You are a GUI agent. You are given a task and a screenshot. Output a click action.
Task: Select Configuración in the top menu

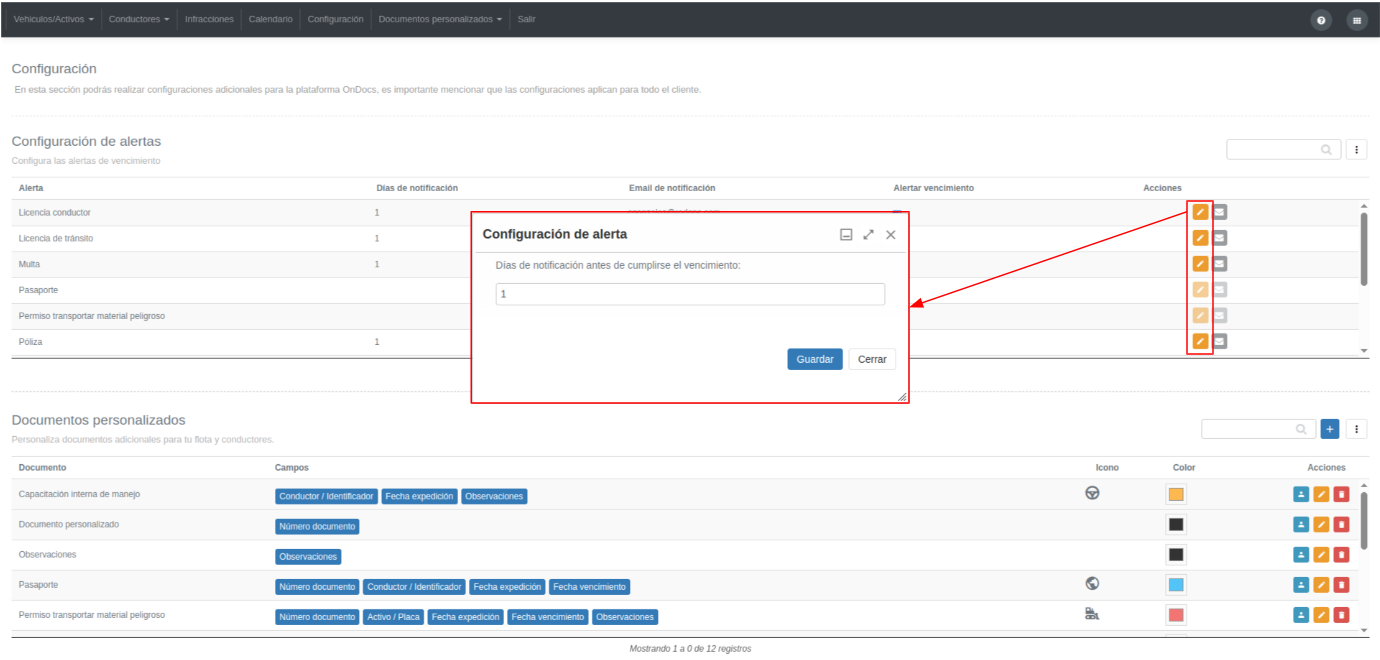pos(335,19)
